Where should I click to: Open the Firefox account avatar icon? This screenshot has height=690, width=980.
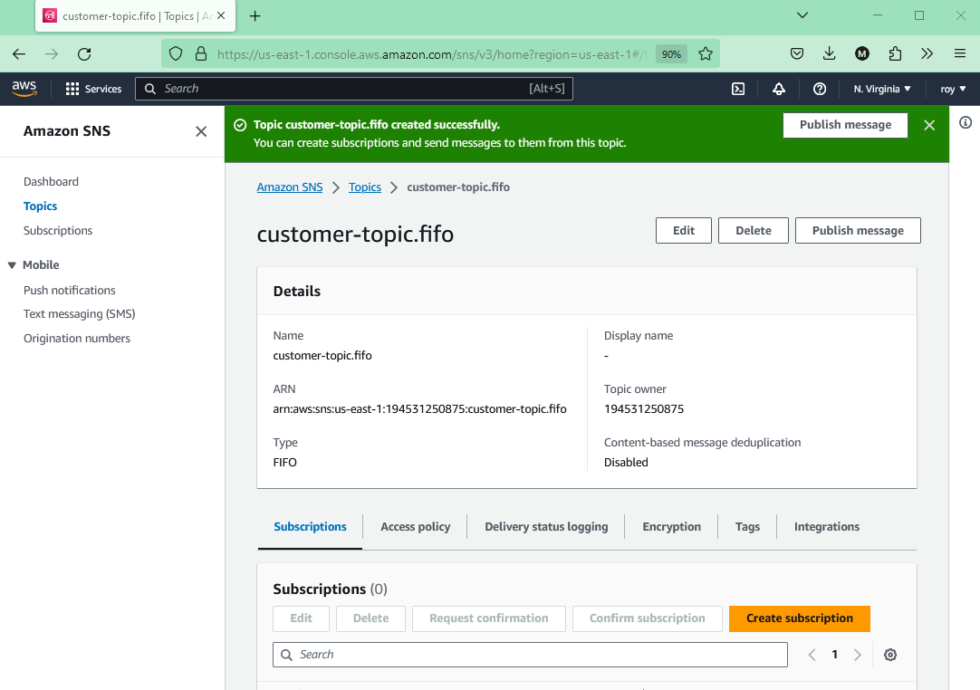tap(861, 53)
